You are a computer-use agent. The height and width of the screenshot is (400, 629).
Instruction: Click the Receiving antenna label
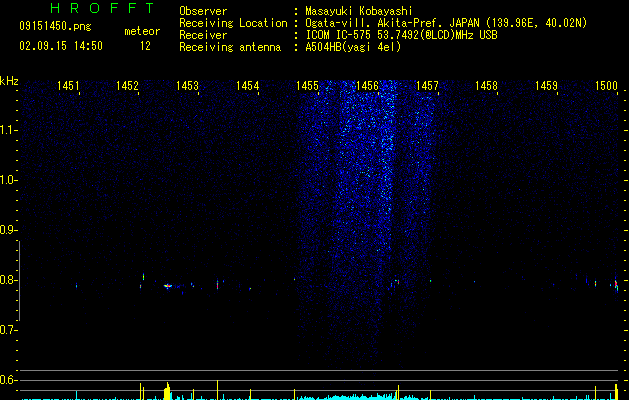coord(230,47)
